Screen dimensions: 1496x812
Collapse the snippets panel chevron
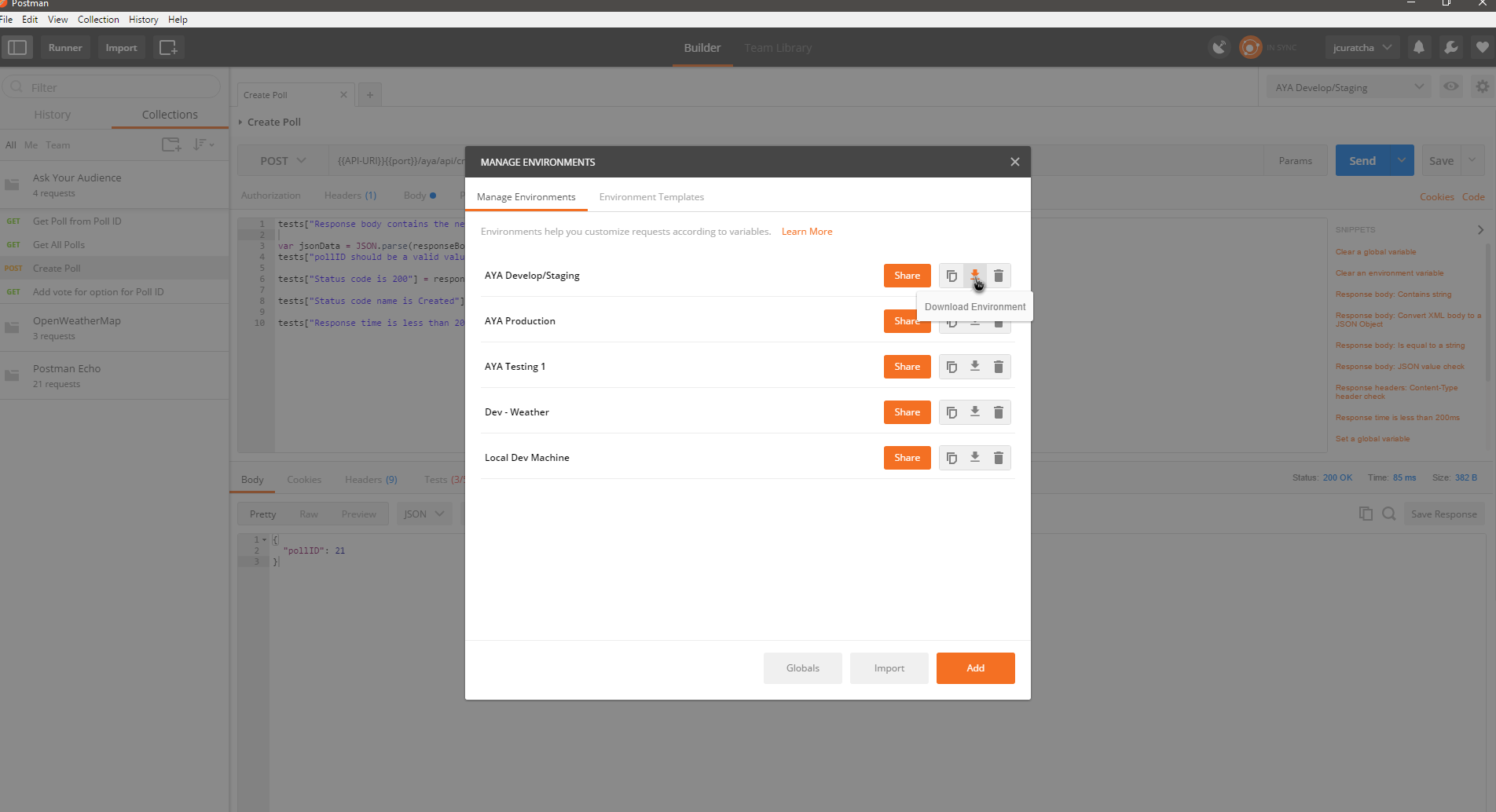click(1480, 230)
